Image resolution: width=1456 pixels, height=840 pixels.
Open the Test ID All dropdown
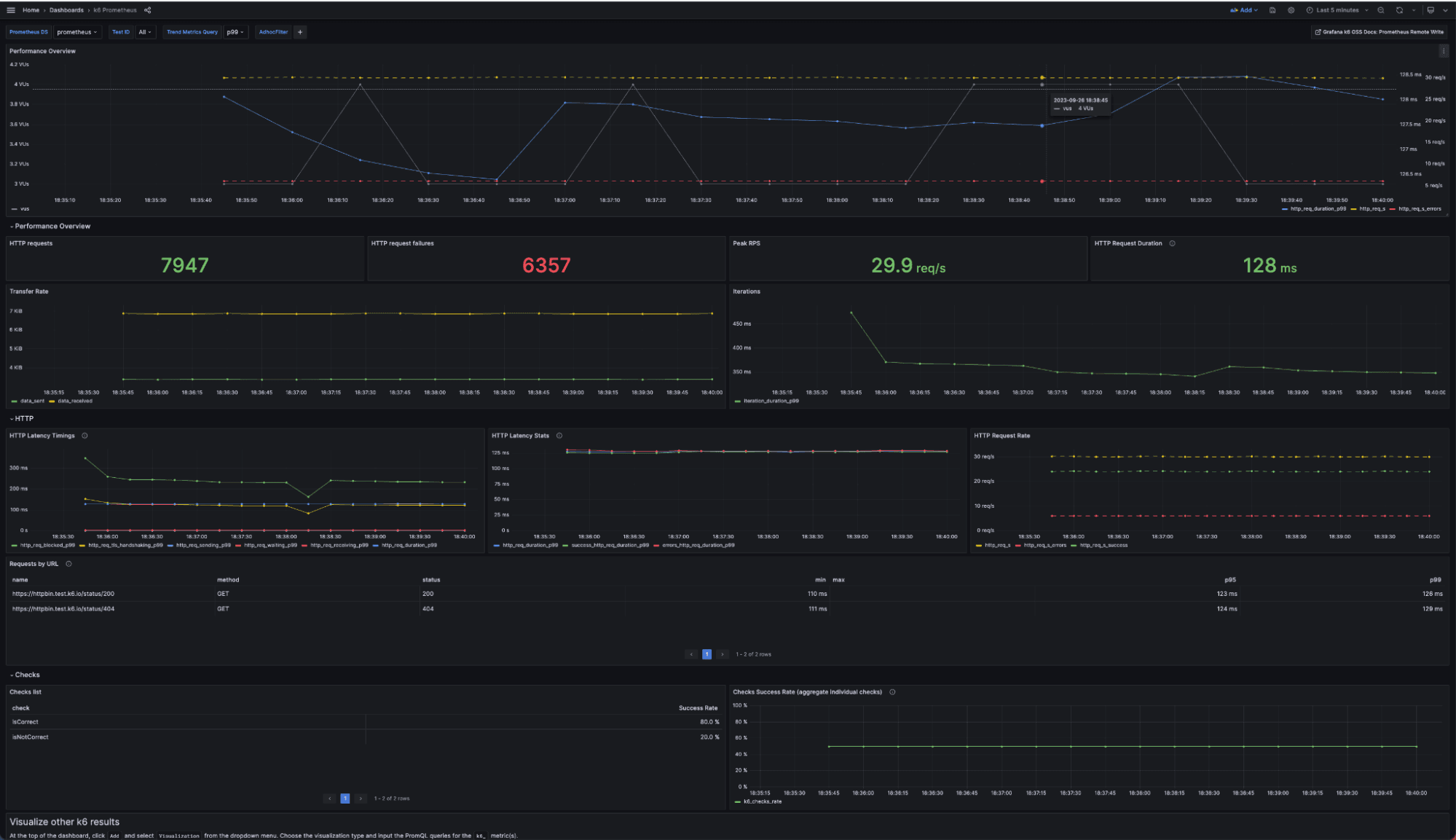[143, 32]
